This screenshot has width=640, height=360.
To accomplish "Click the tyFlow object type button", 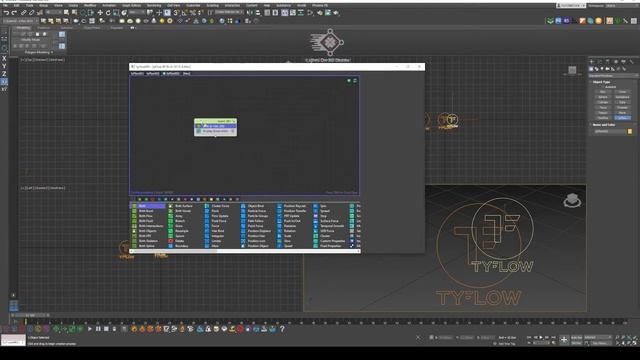I will [x=622, y=118].
